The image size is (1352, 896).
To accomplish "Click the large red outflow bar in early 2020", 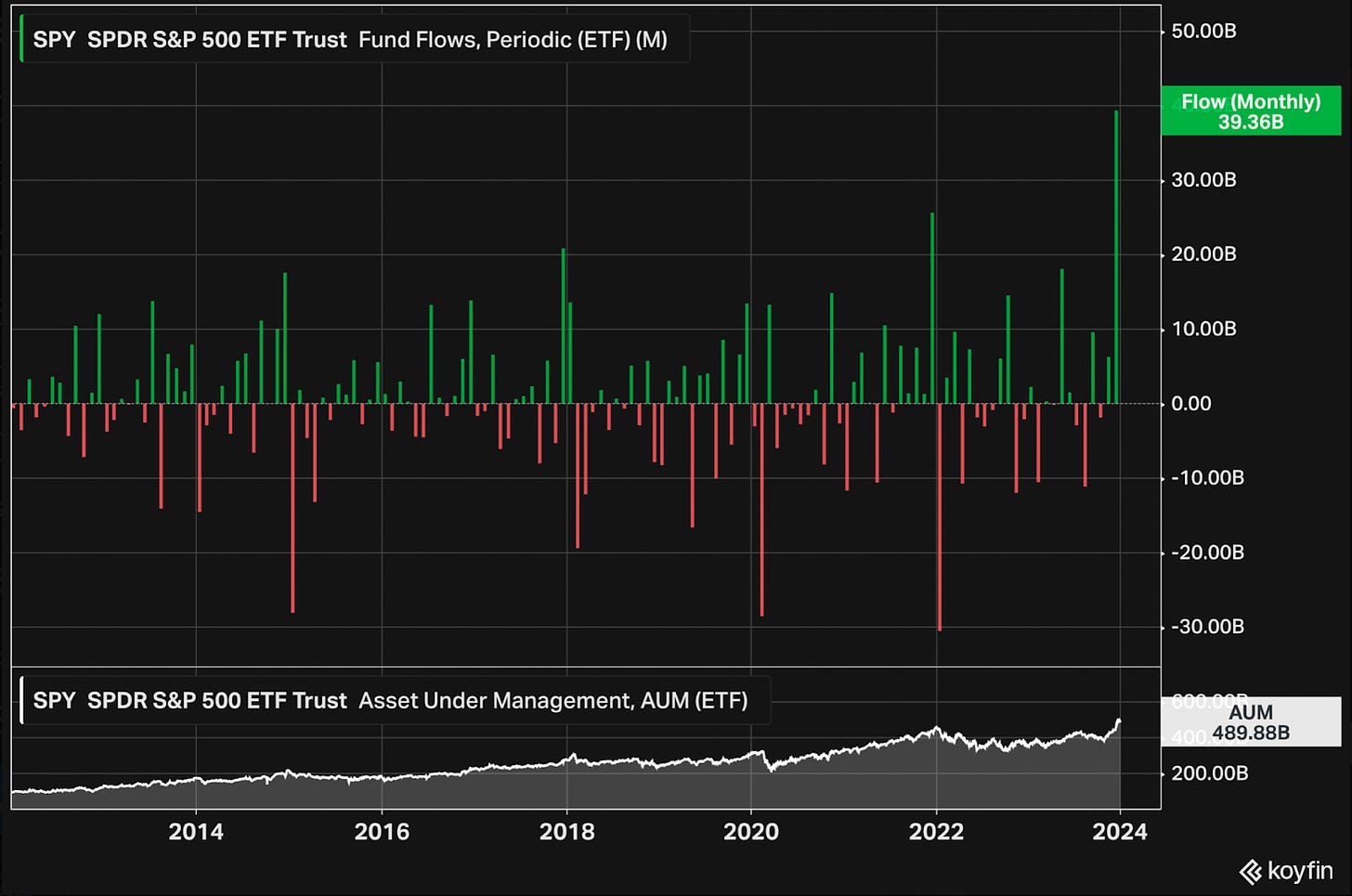I will click(x=762, y=509).
